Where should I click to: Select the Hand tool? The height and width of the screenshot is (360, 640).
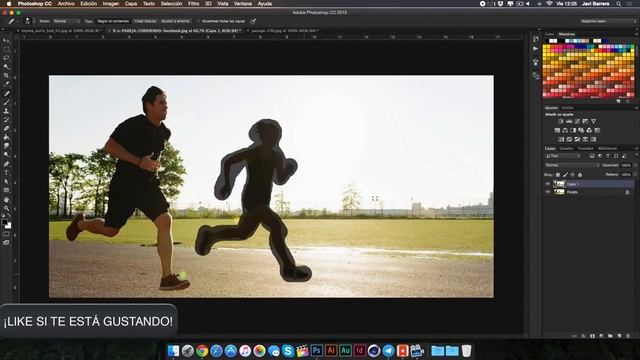(x=6, y=200)
